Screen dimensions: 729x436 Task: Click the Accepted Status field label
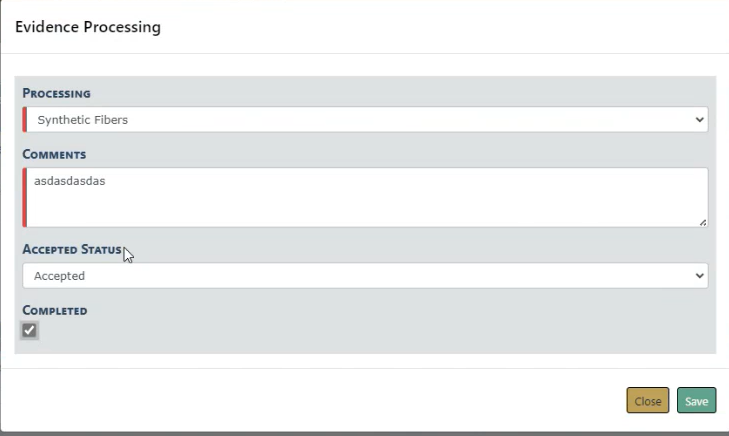tap(72, 249)
